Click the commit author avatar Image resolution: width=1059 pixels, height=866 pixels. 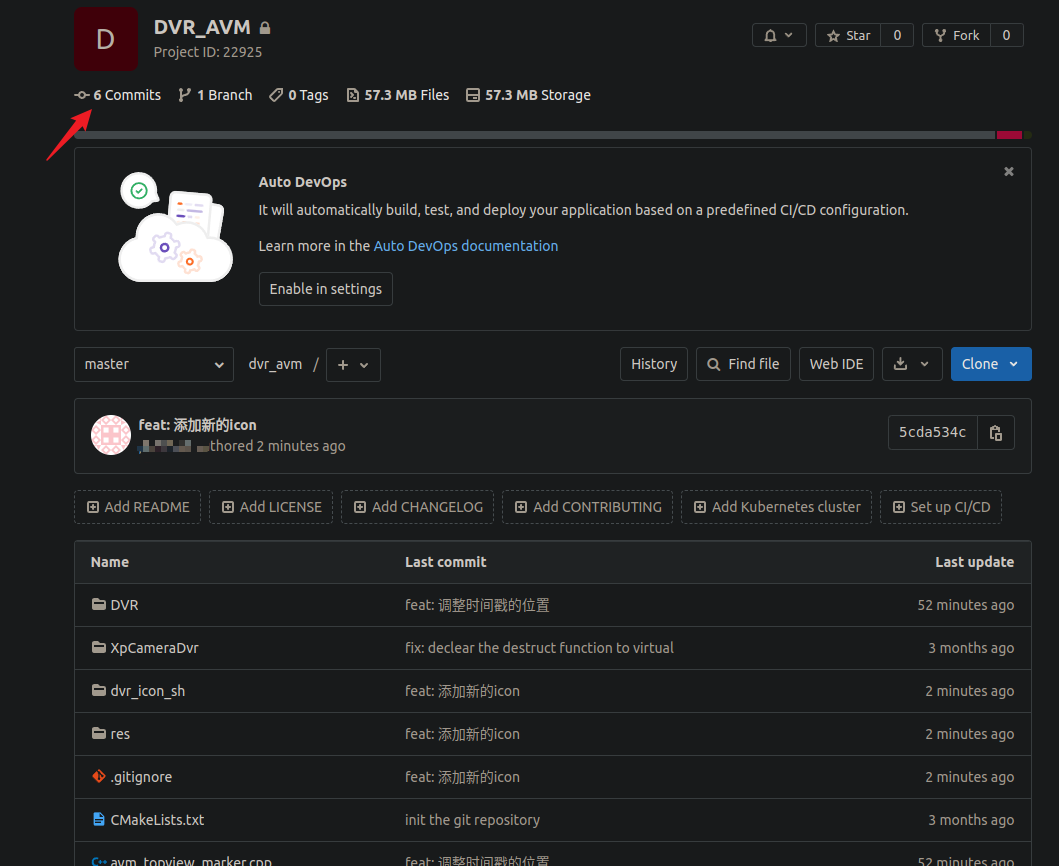[111, 435]
